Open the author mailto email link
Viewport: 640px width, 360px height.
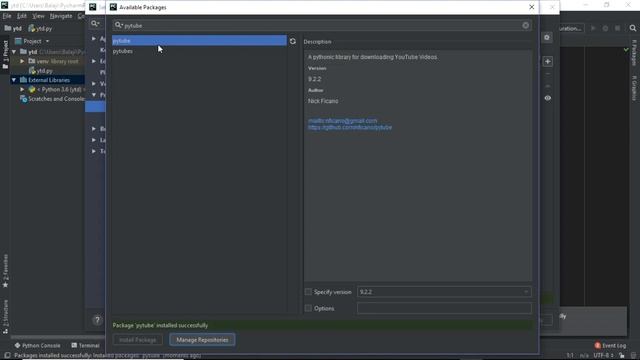point(342,121)
